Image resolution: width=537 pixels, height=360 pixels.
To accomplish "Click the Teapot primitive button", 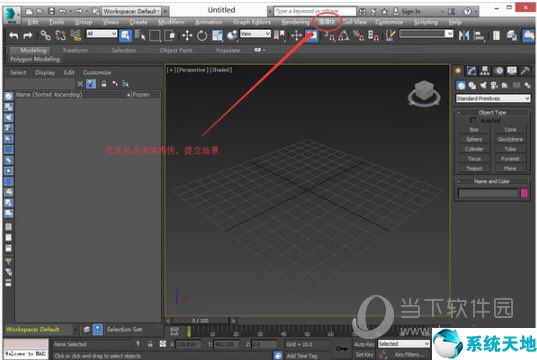I will (474, 169).
